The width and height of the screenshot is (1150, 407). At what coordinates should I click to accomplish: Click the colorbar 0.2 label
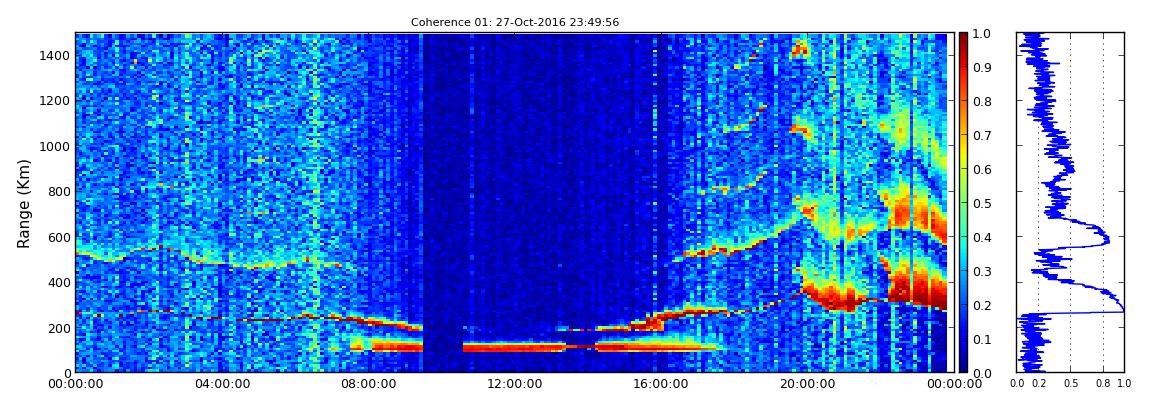(x=981, y=305)
